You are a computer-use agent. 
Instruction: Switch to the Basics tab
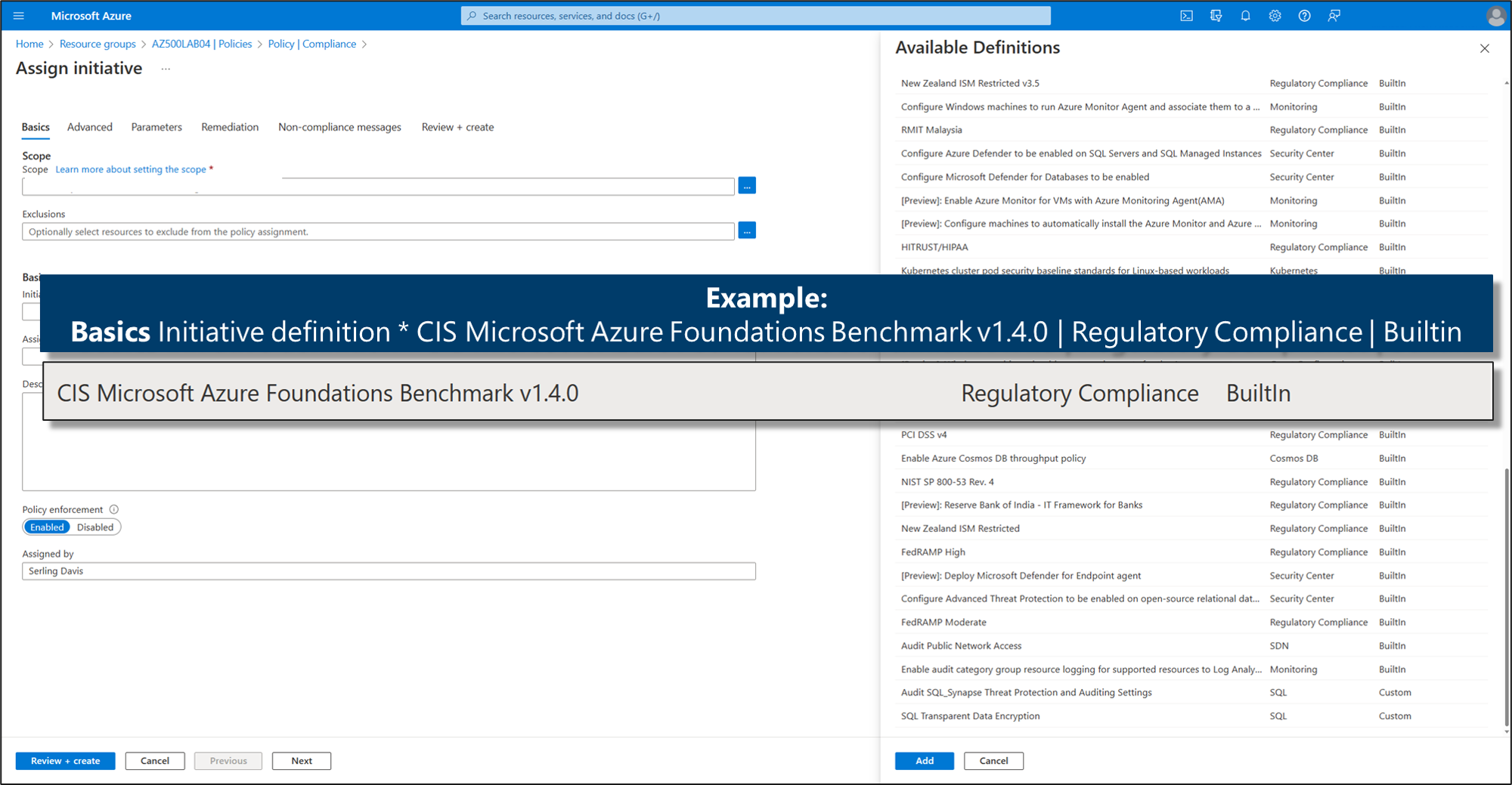tap(36, 128)
